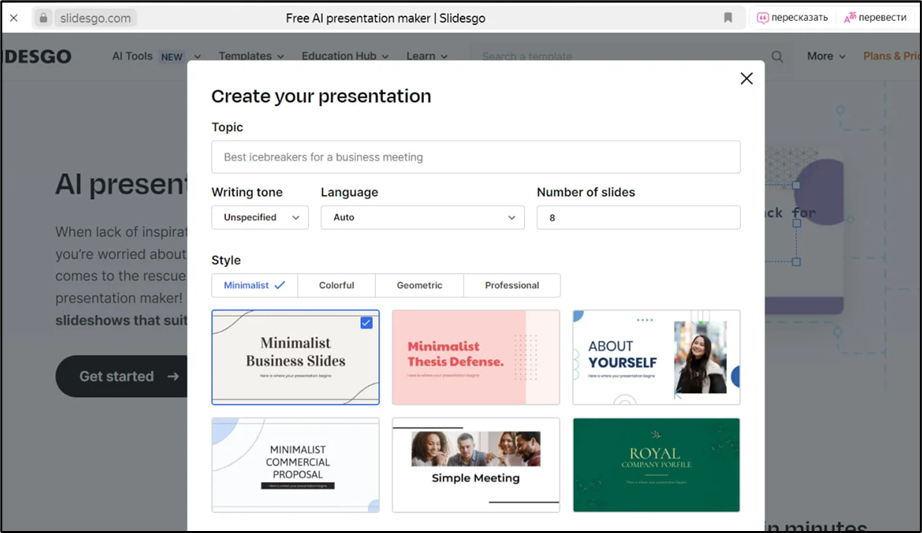Choose the Geometric style tab
This screenshot has width=922, height=533.
[x=419, y=285]
